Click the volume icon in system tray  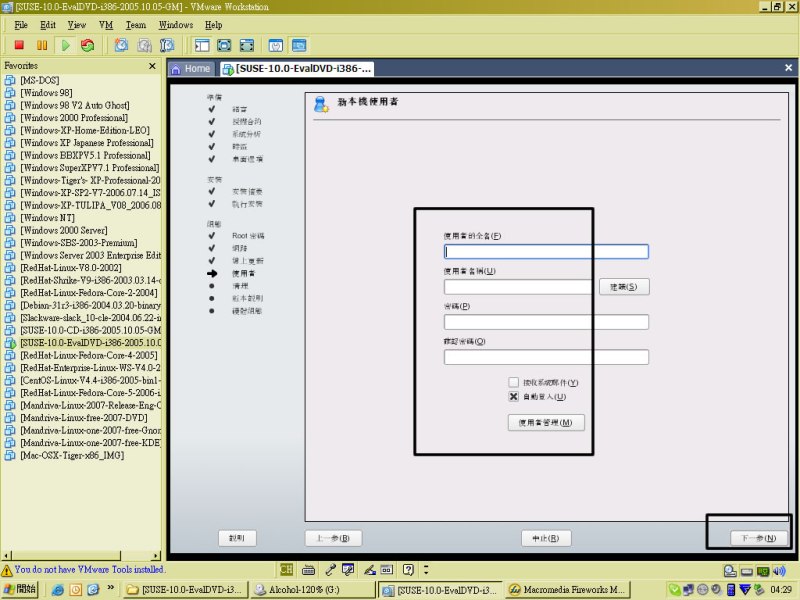[717, 590]
